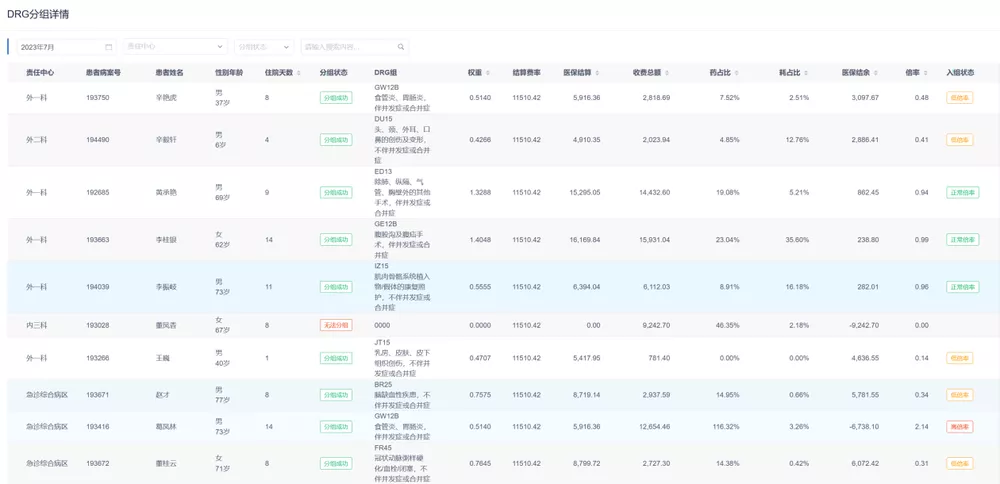The width and height of the screenshot is (1000, 484).
Task: Click 分组成功 tag for patient 193750
Action: (335, 98)
